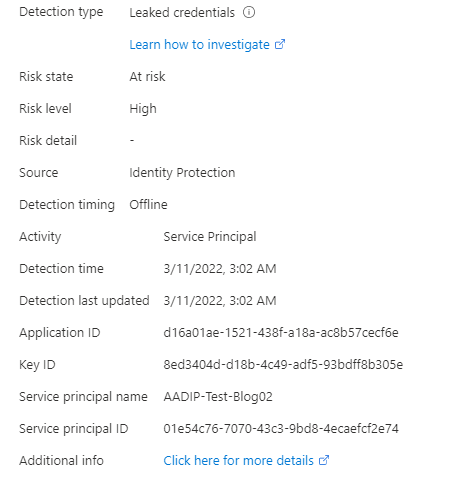
Task: Click the info icon beside Leaked credentials
Action: [x=249, y=12]
